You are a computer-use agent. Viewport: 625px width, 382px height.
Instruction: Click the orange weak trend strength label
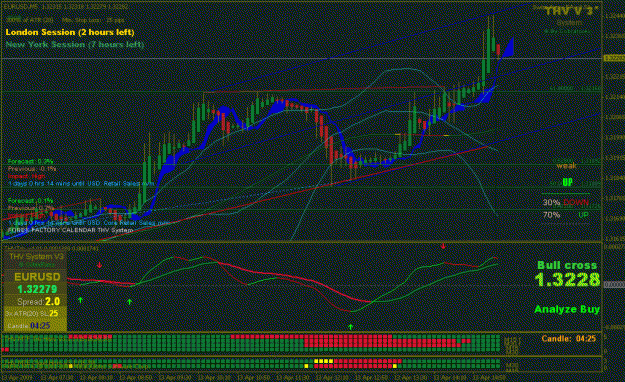pyautogui.click(x=566, y=165)
